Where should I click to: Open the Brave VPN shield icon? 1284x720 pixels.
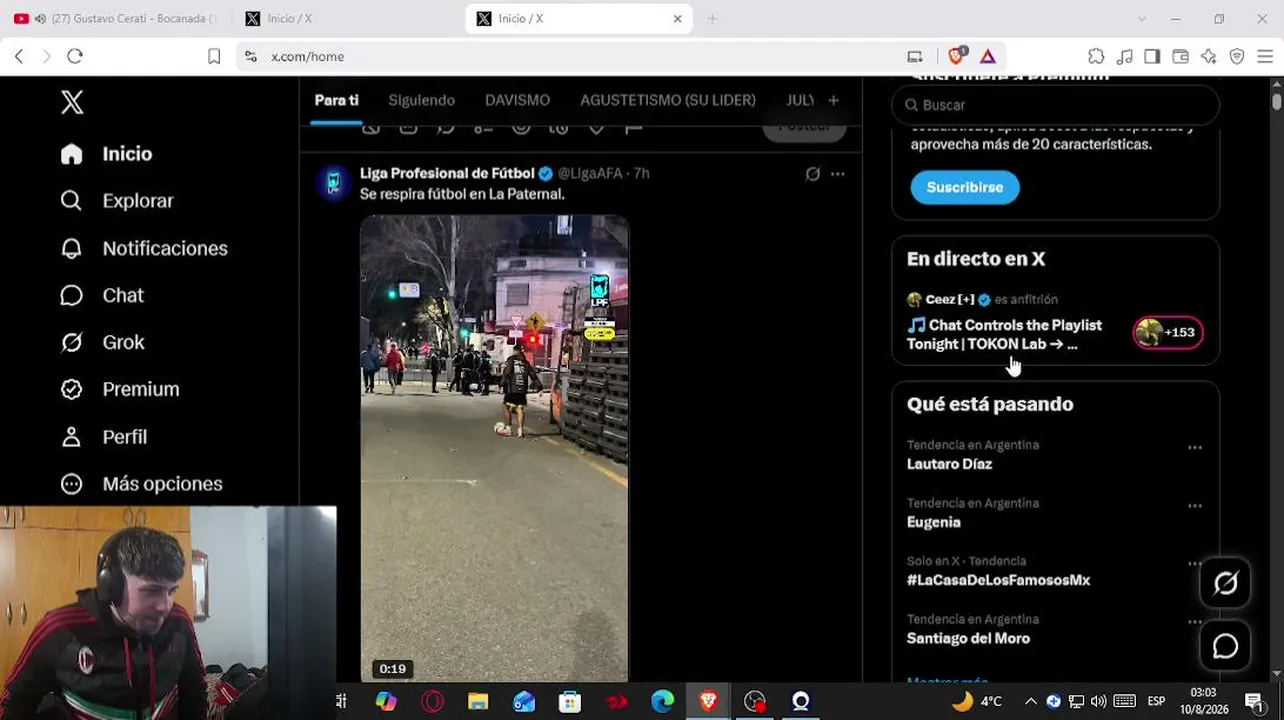[x=1237, y=57]
